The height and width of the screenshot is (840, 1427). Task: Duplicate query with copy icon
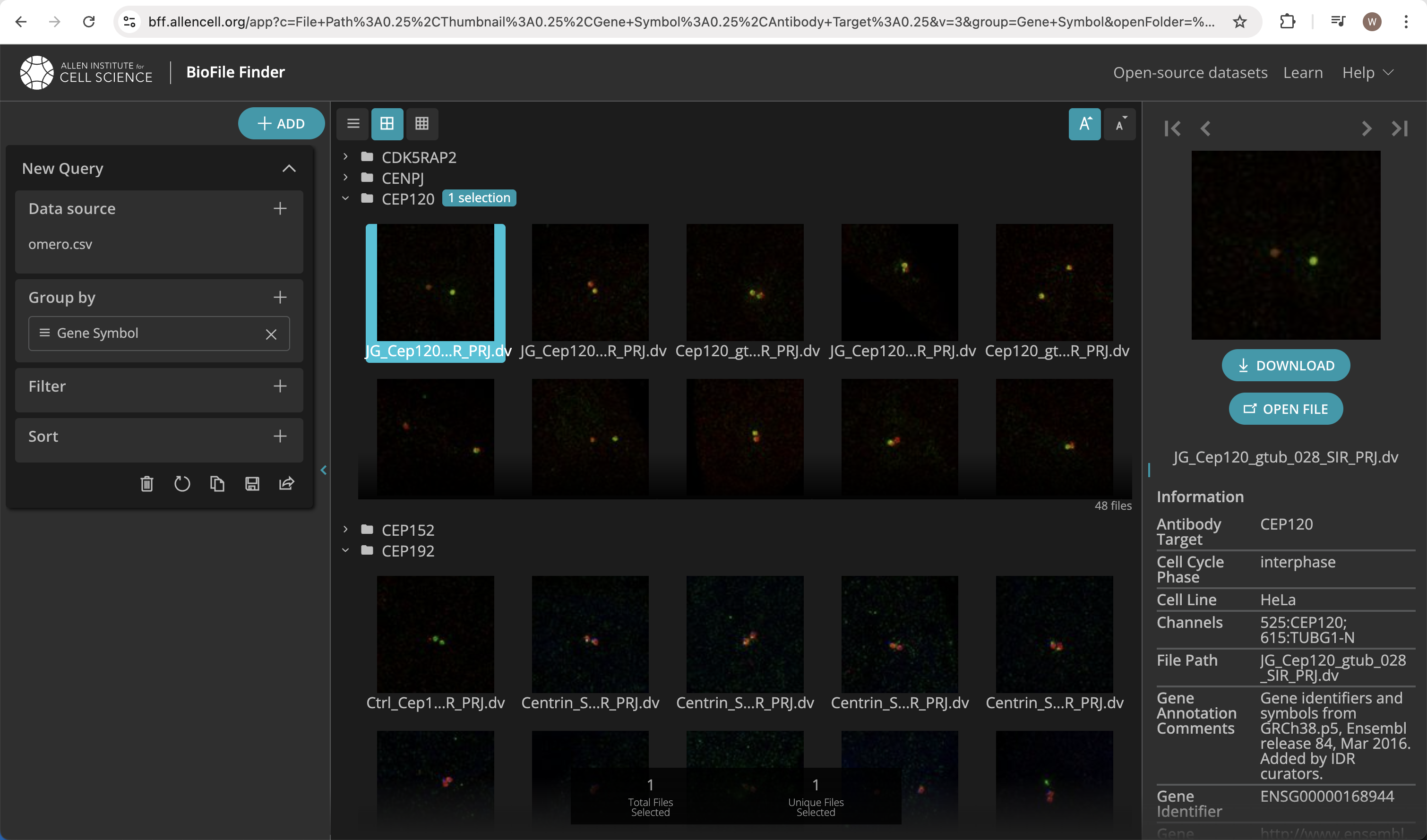[x=217, y=483]
